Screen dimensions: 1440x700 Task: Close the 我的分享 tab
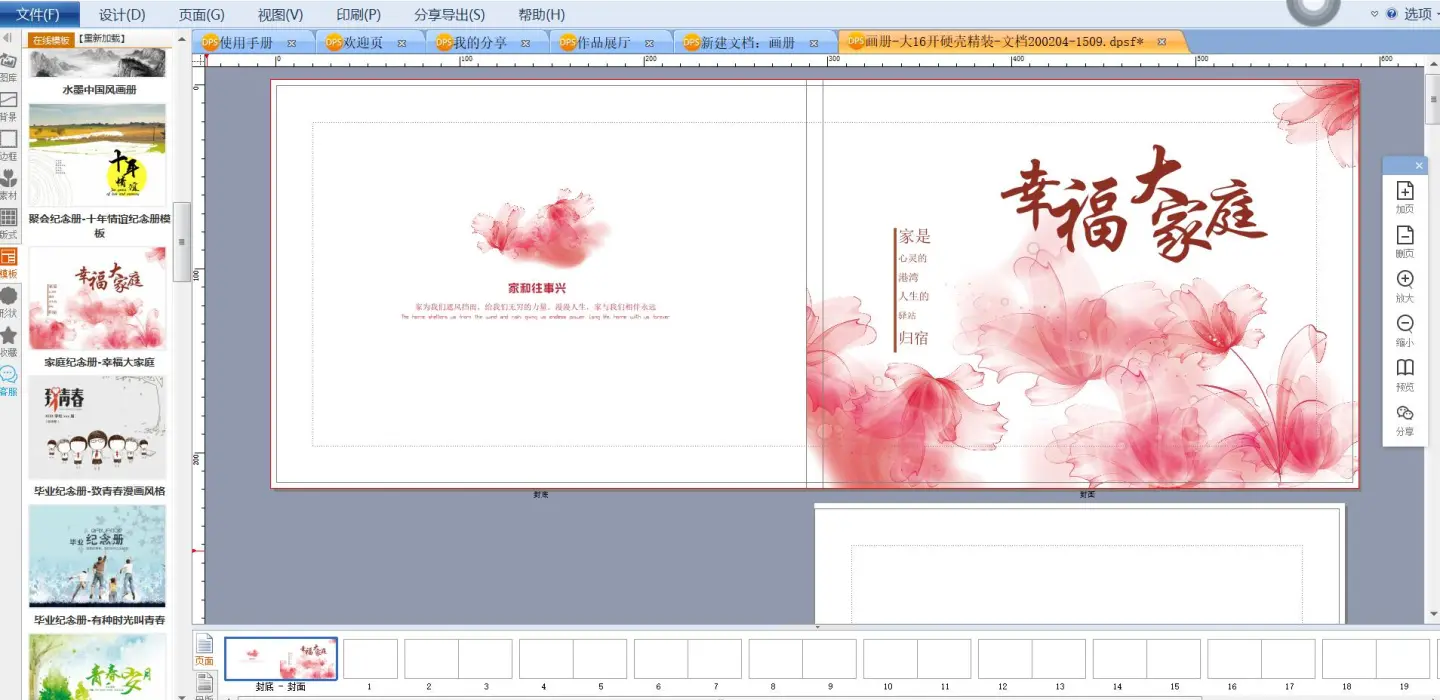pyautogui.click(x=526, y=43)
